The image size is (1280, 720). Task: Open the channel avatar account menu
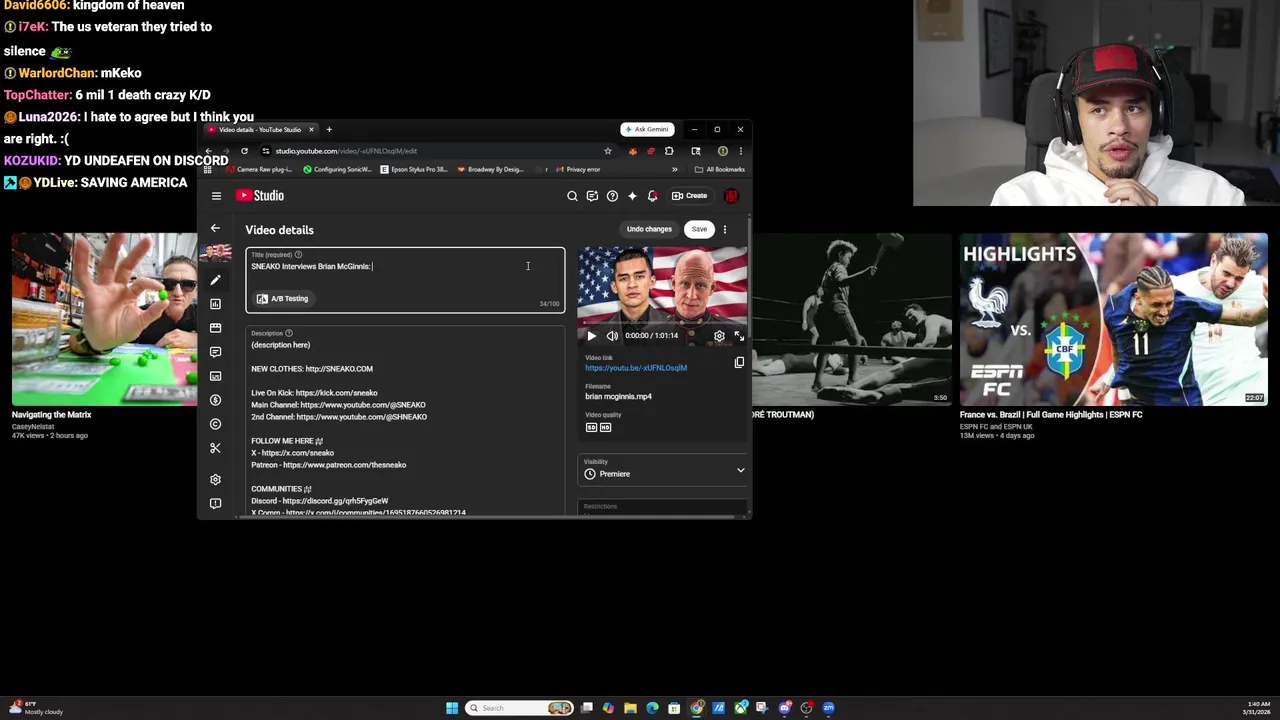point(731,196)
